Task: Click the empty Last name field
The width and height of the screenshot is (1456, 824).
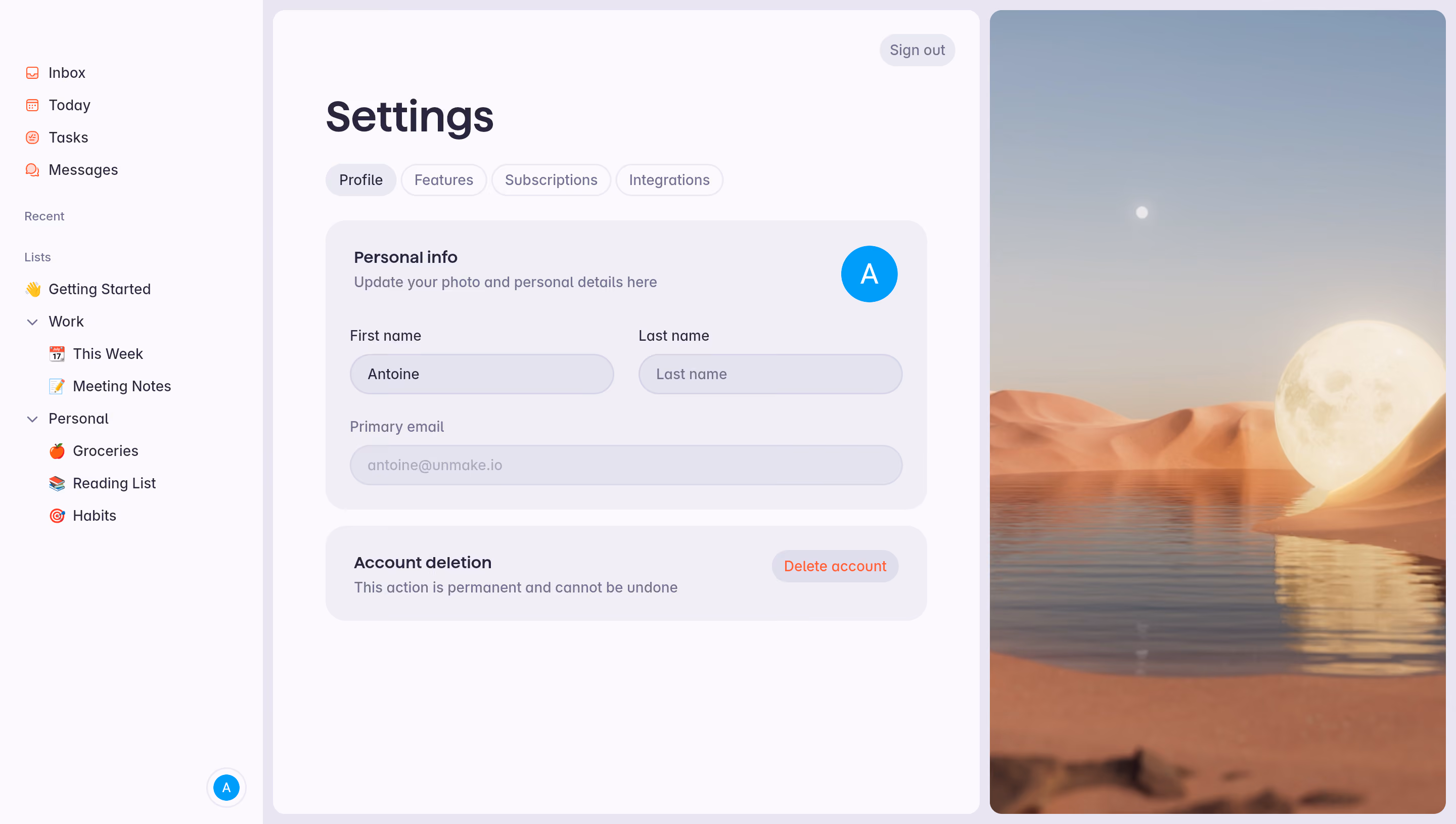Action: (770, 374)
